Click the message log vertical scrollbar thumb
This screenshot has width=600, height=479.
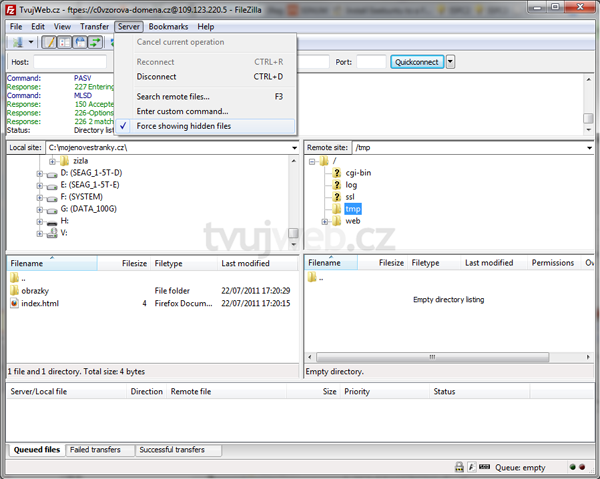pos(588,119)
